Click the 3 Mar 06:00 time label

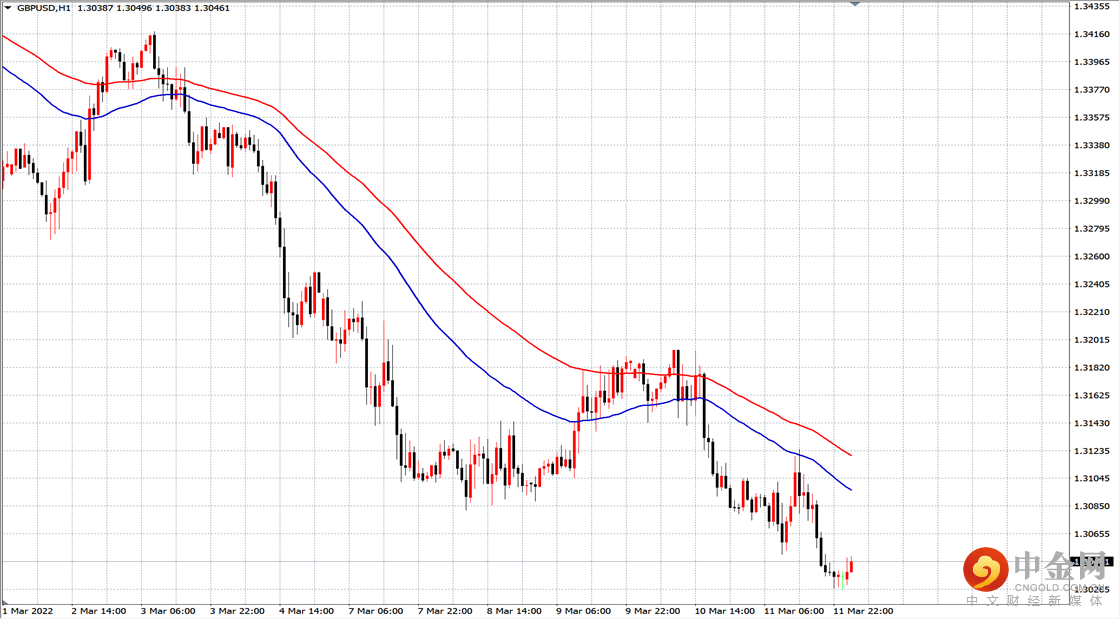tap(167, 611)
